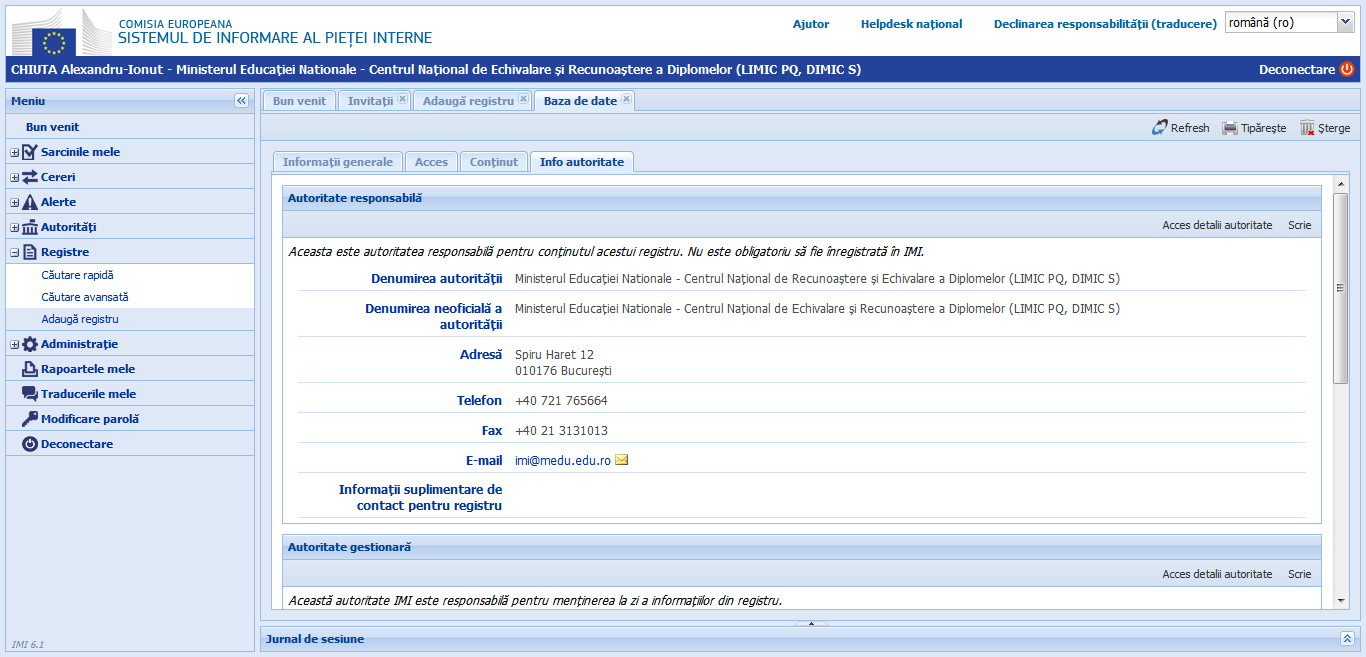The height and width of the screenshot is (657, 1366).
Task: Collapse the Registre menu section
Action: click(x=12, y=251)
